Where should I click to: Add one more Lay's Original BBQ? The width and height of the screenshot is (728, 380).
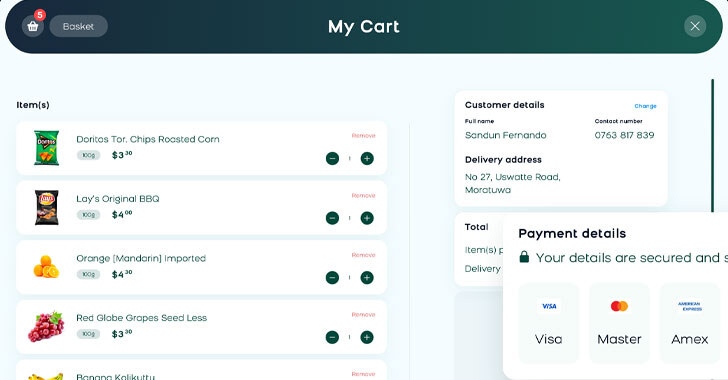pyautogui.click(x=367, y=218)
